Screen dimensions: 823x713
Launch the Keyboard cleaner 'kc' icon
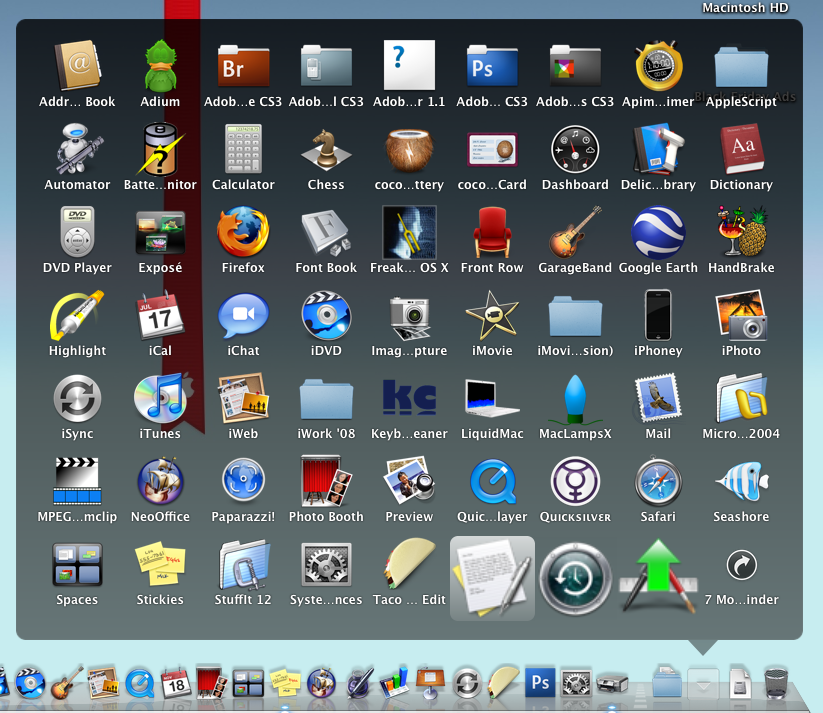409,397
